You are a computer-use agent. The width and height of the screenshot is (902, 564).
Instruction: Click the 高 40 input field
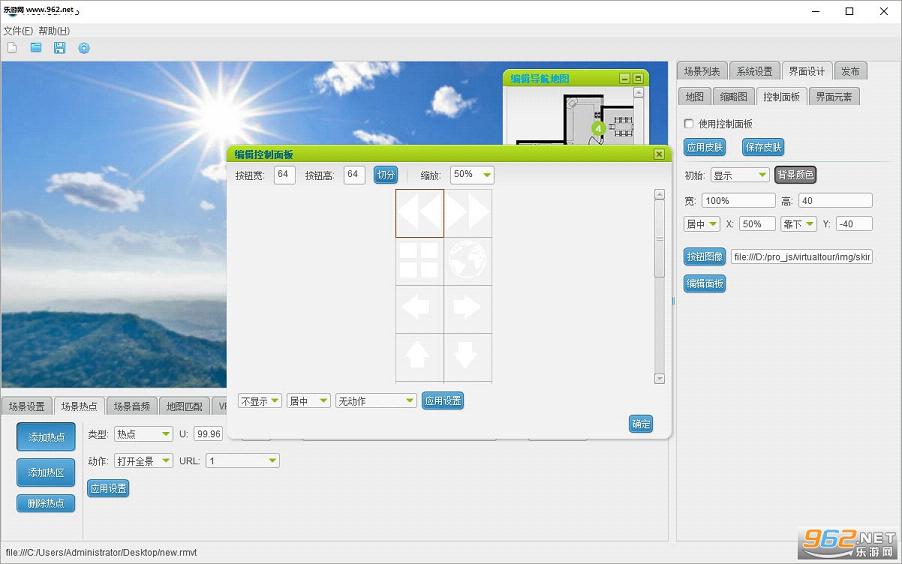pos(835,201)
